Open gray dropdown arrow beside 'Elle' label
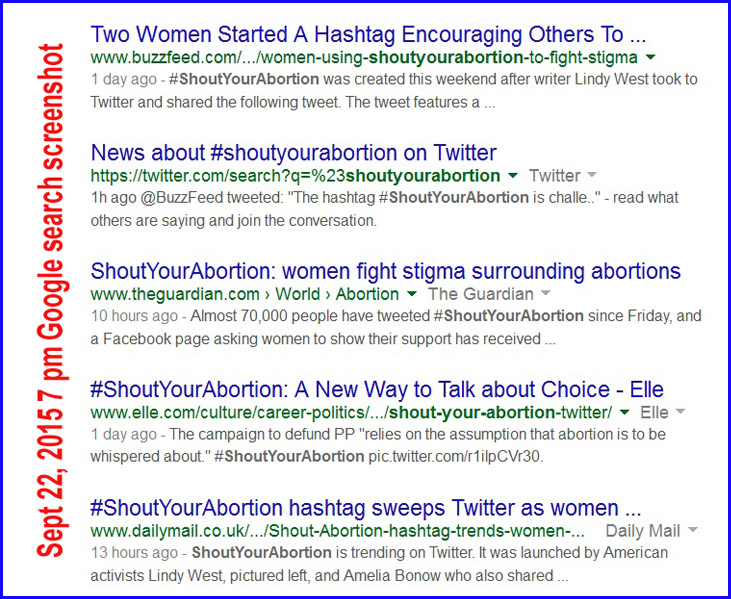731x599 pixels. [x=680, y=412]
